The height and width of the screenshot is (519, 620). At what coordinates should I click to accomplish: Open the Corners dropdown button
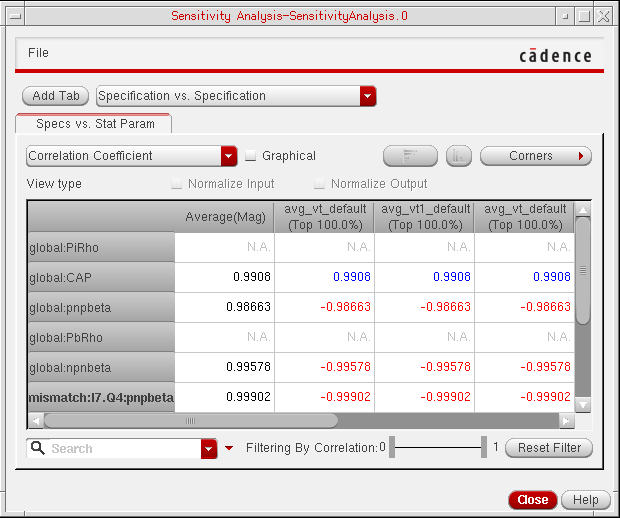pyautogui.click(x=536, y=156)
